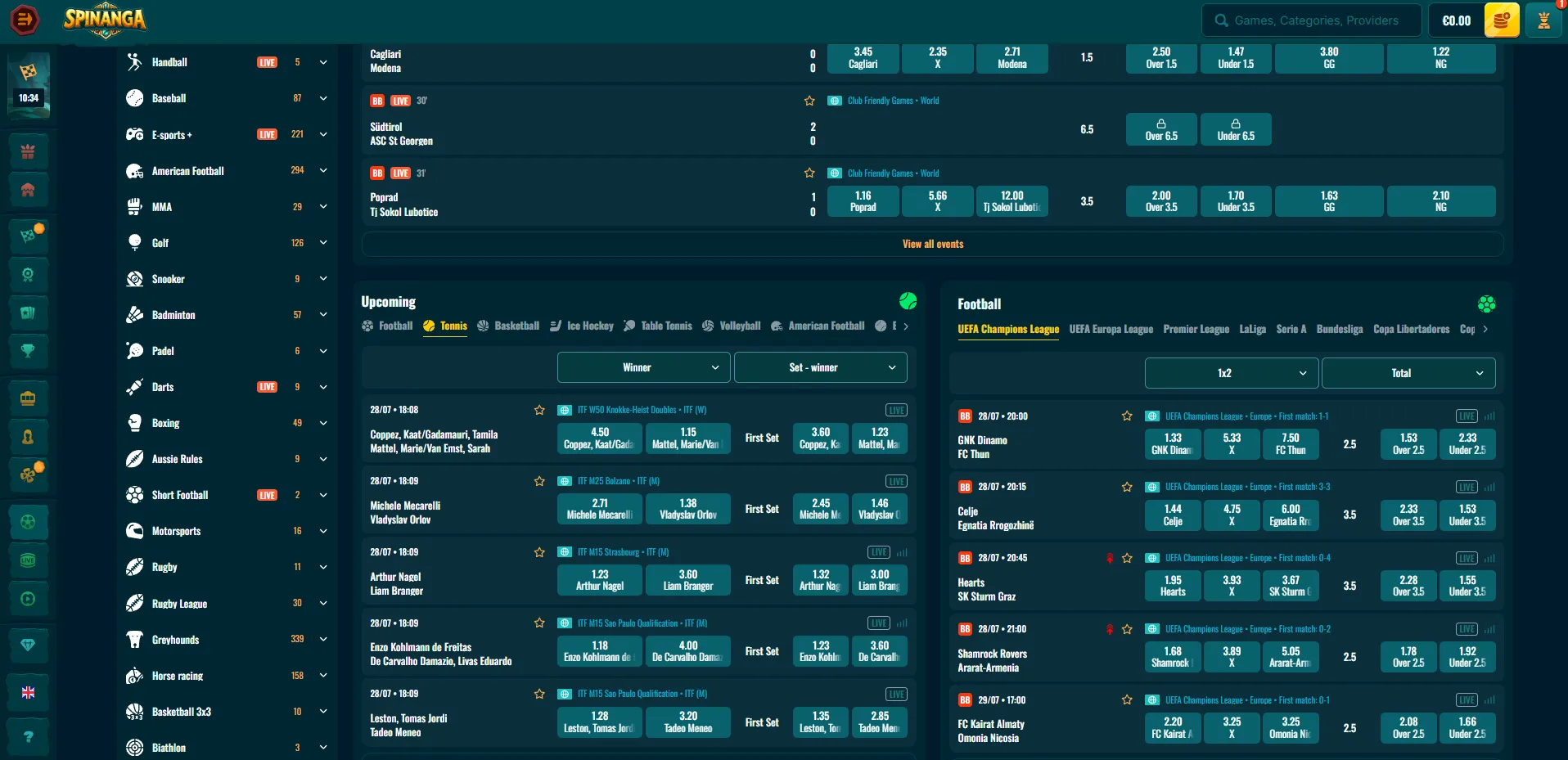Image resolution: width=1568 pixels, height=760 pixels.
Task: Pick 4.50 odds for Coppez, Kaat/Gadamauri
Action: point(600,438)
